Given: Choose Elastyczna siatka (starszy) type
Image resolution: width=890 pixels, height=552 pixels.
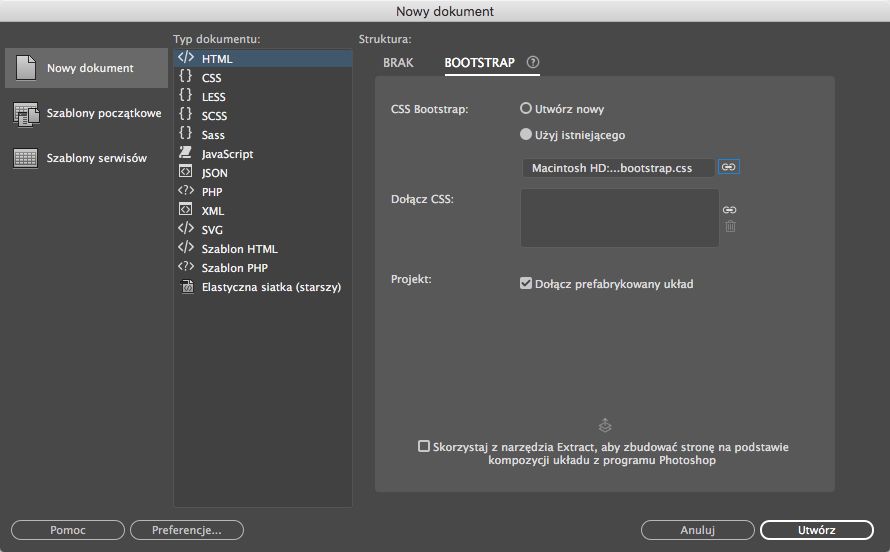Looking at the screenshot, I should coord(263,286).
